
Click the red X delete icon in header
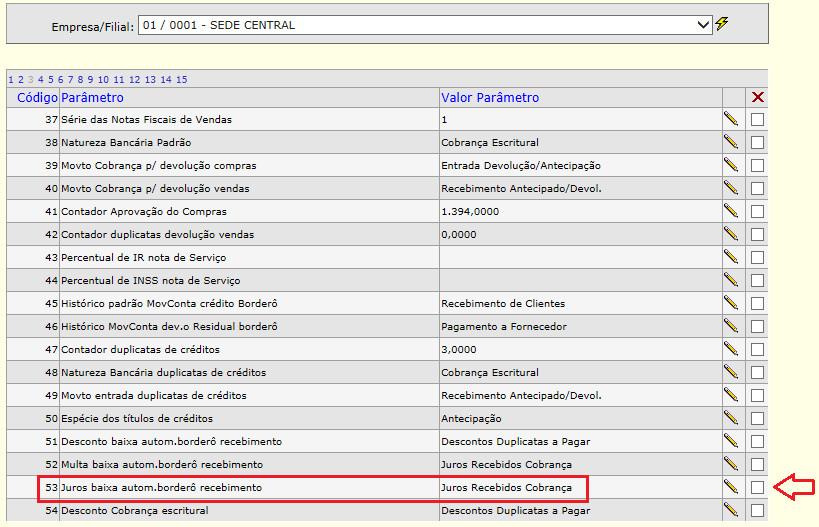point(757,97)
